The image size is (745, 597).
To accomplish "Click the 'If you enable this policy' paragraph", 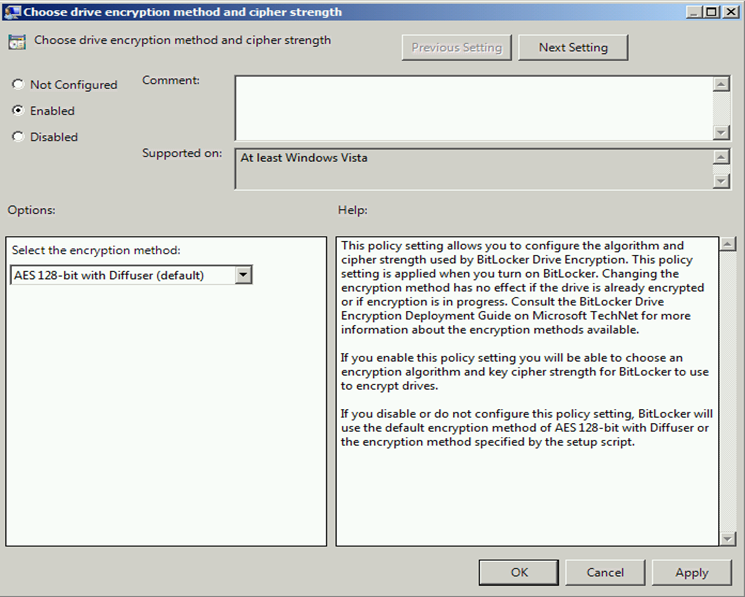I will pyautogui.click(x=525, y=371).
